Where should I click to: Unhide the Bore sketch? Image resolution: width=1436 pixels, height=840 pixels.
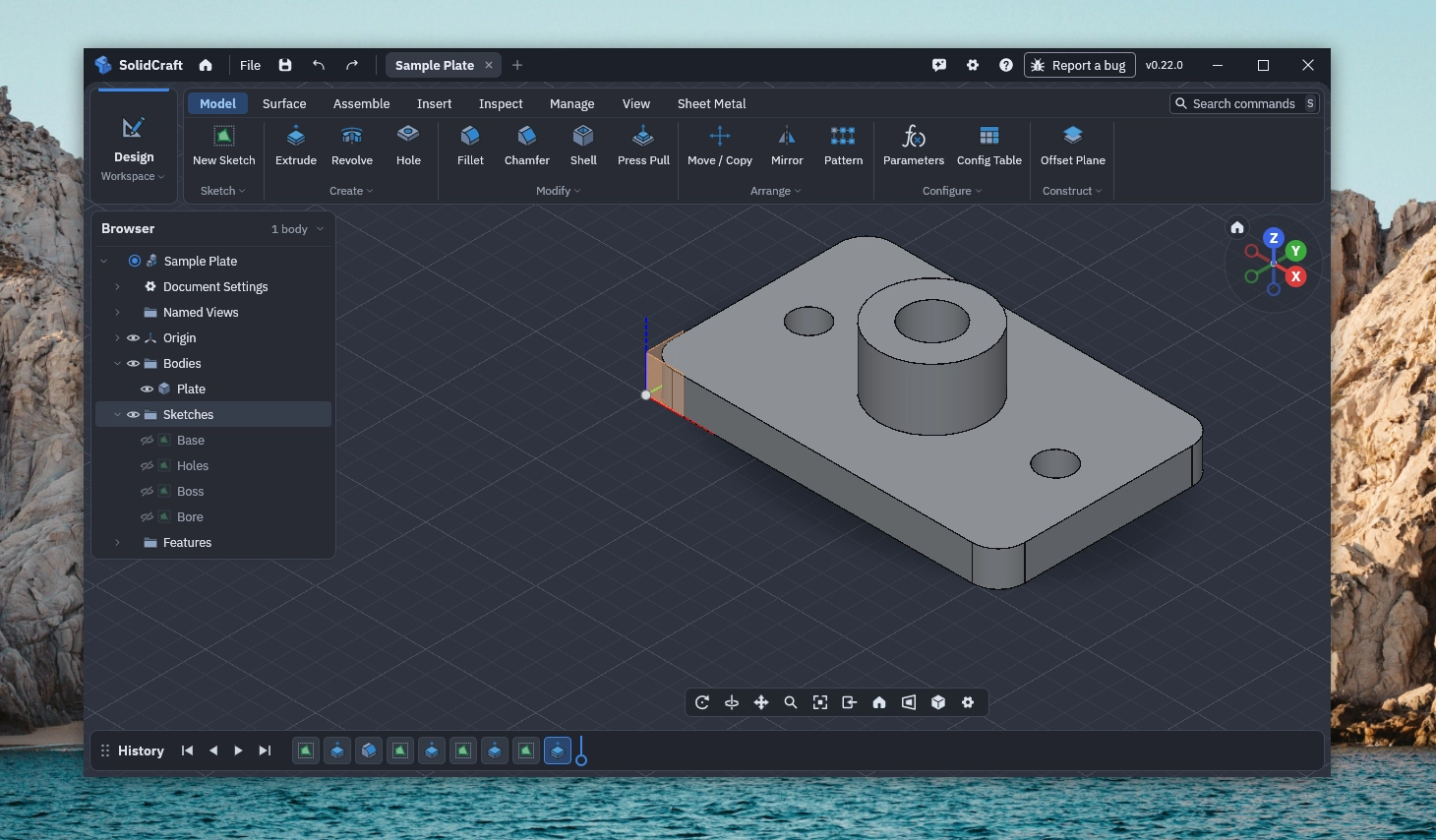click(x=147, y=517)
